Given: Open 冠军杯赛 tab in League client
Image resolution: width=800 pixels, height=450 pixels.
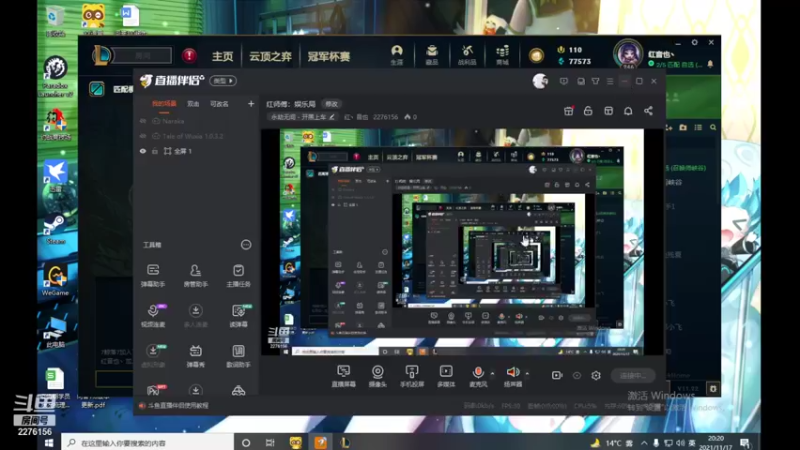Looking at the screenshot, I should tap(329, 56).
